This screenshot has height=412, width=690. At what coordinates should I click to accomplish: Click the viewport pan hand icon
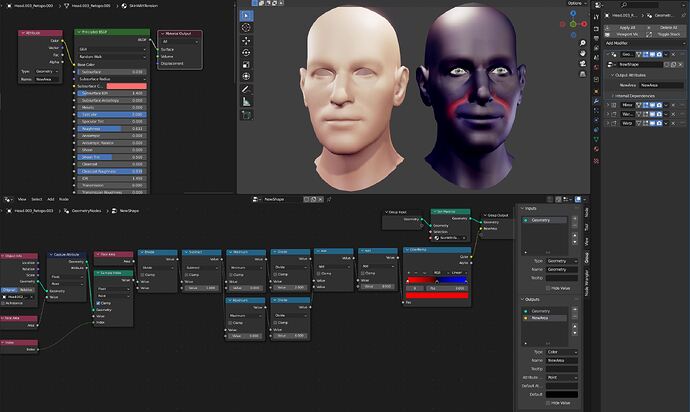583,53
